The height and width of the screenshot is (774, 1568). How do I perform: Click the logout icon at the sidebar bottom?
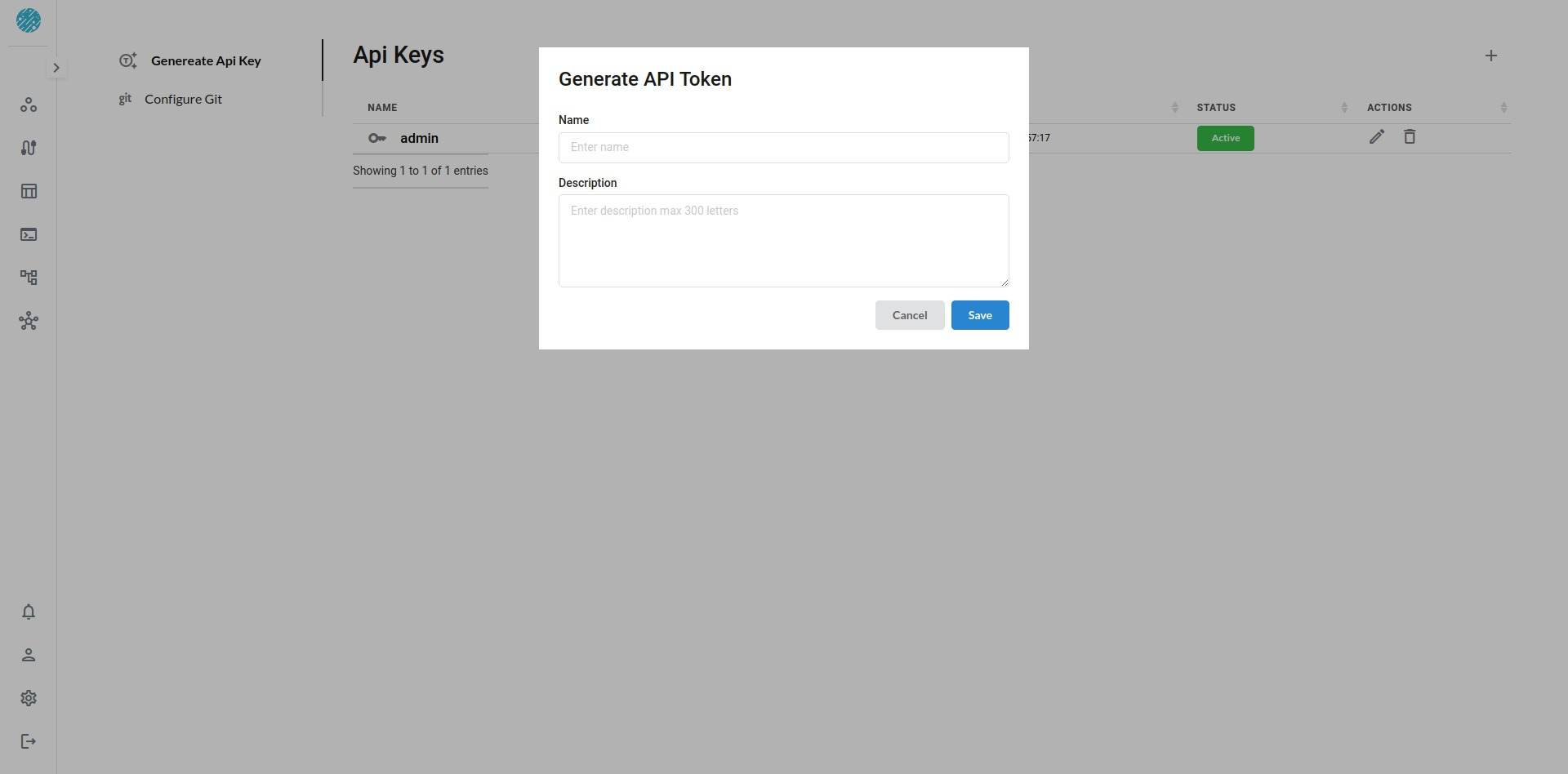[29, 741]
